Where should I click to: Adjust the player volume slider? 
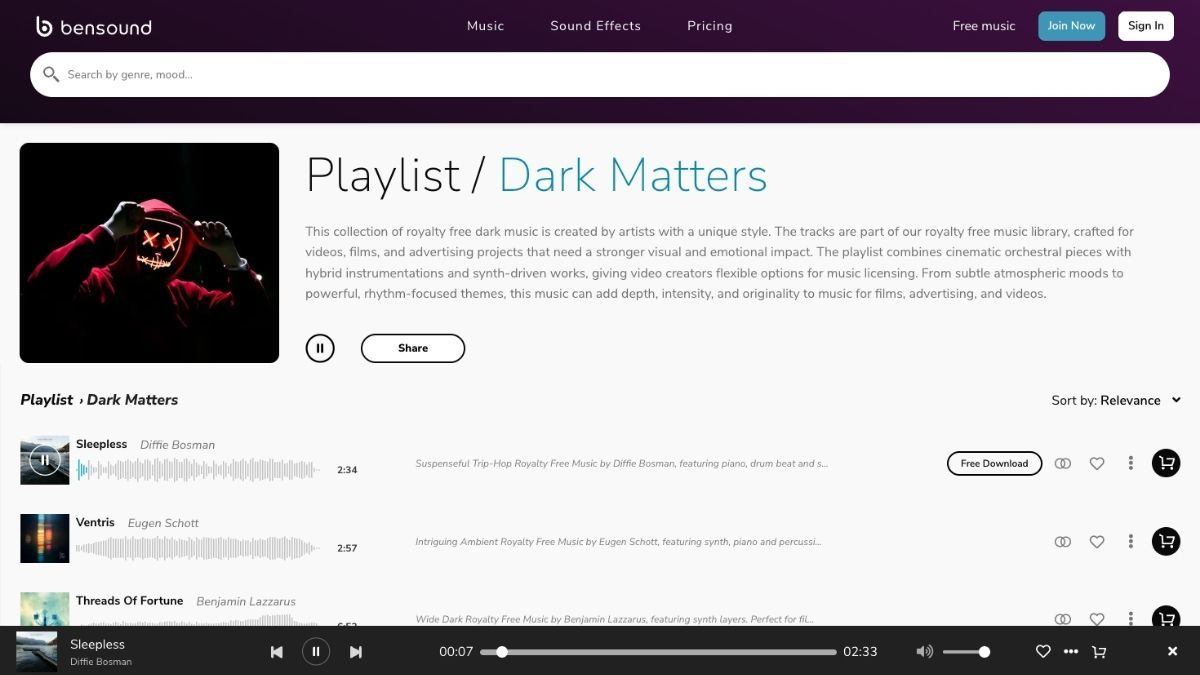[966, 652]
